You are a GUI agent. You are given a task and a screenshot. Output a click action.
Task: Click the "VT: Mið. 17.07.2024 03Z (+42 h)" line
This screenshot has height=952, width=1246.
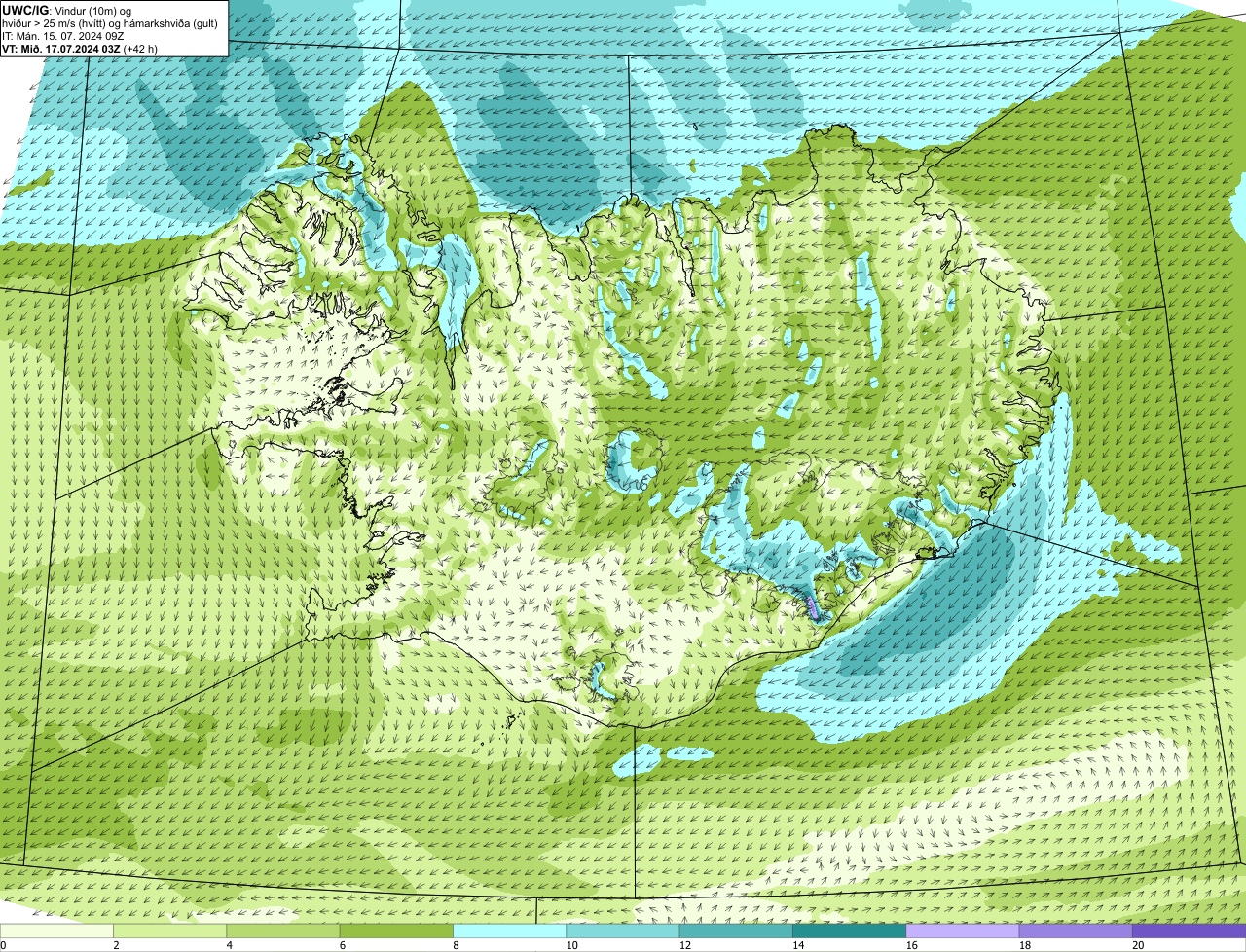80,48
